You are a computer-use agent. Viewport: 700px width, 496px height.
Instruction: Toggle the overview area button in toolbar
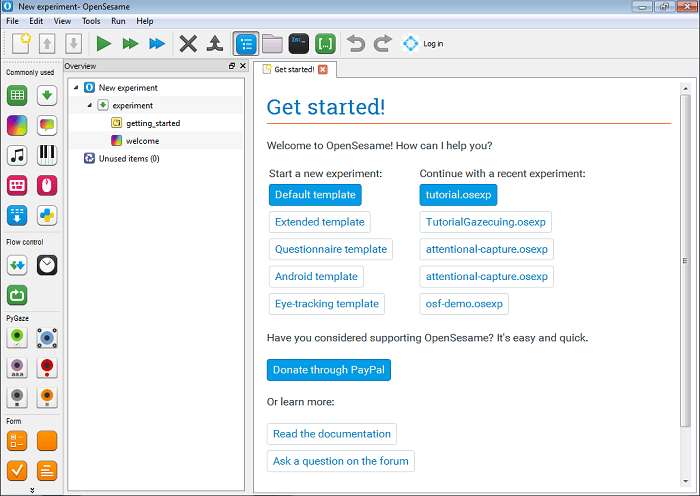[245, 43]
